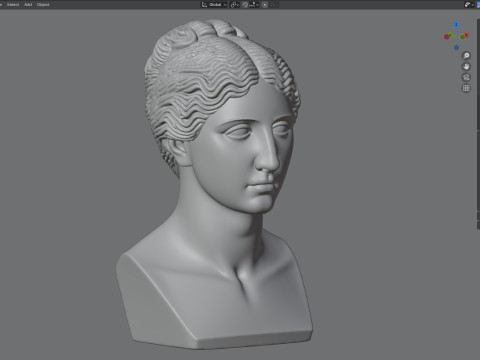Open the Add menu in viewport header
The image size is (480, 360).
tap(28, 5)
